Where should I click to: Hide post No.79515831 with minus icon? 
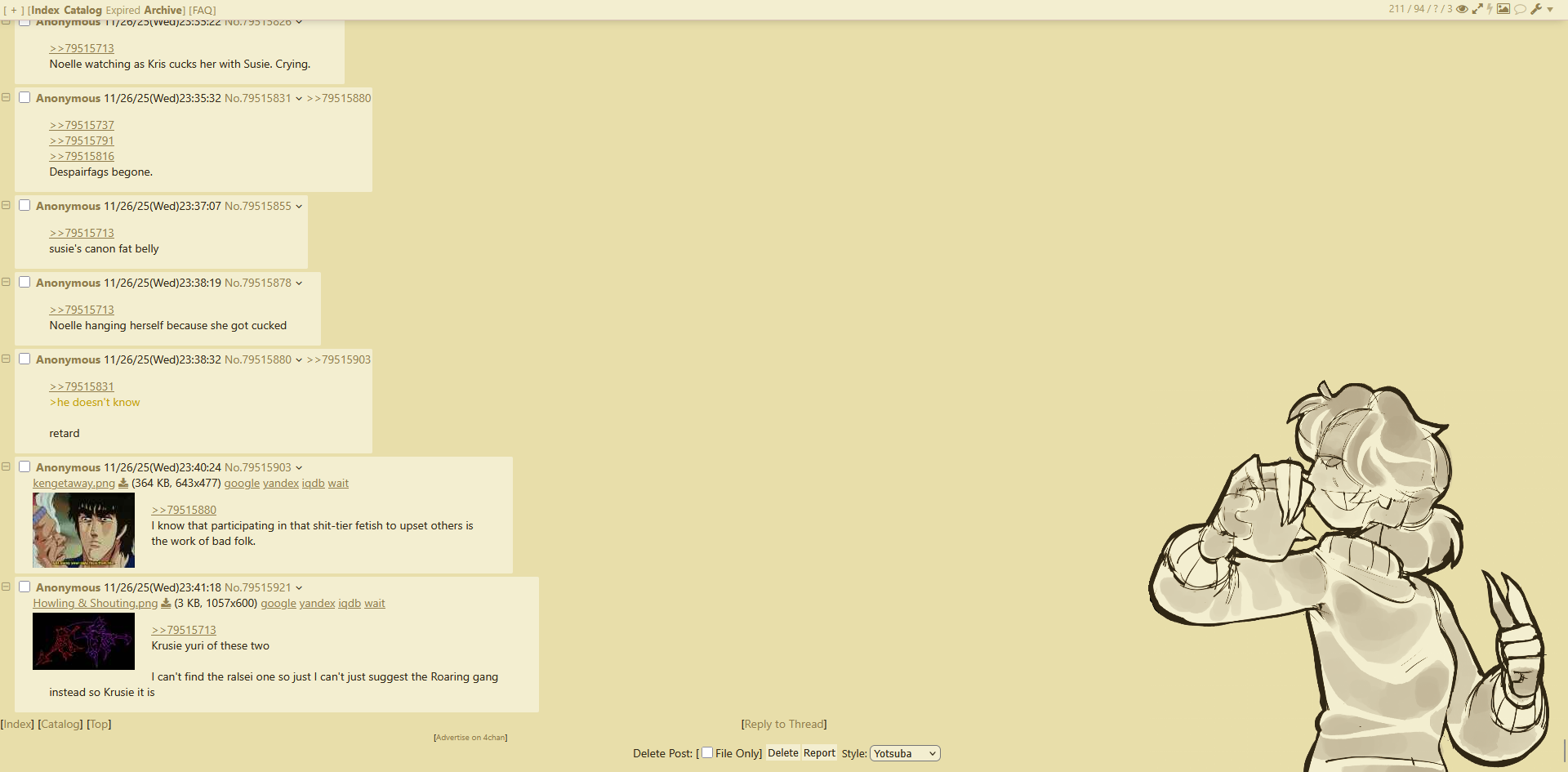click(6, 97)
